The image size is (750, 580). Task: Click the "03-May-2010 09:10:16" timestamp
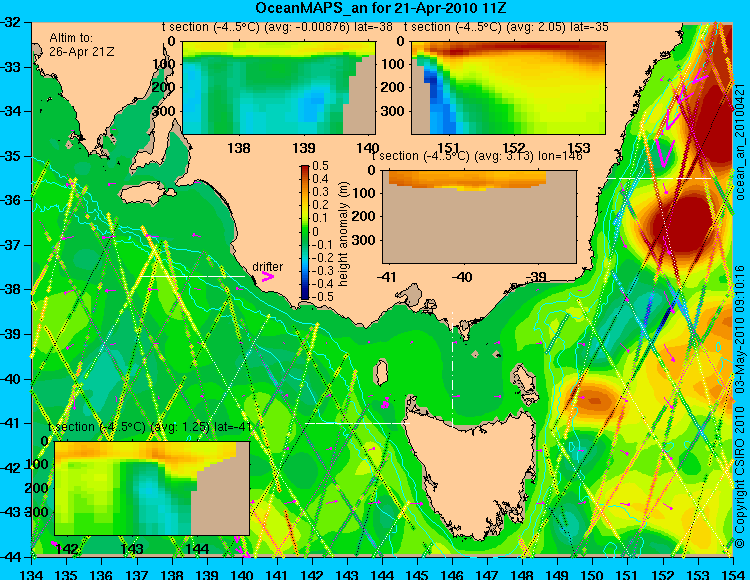[x=739, y=328]
